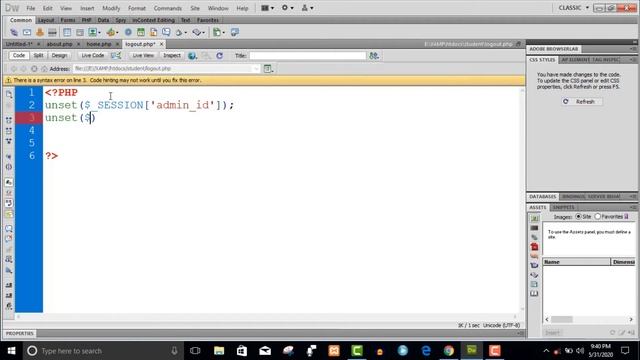This screenshot has height=360, width=640.
Task: Select the Favorites radio button in Assets
Action: [598, 217]
